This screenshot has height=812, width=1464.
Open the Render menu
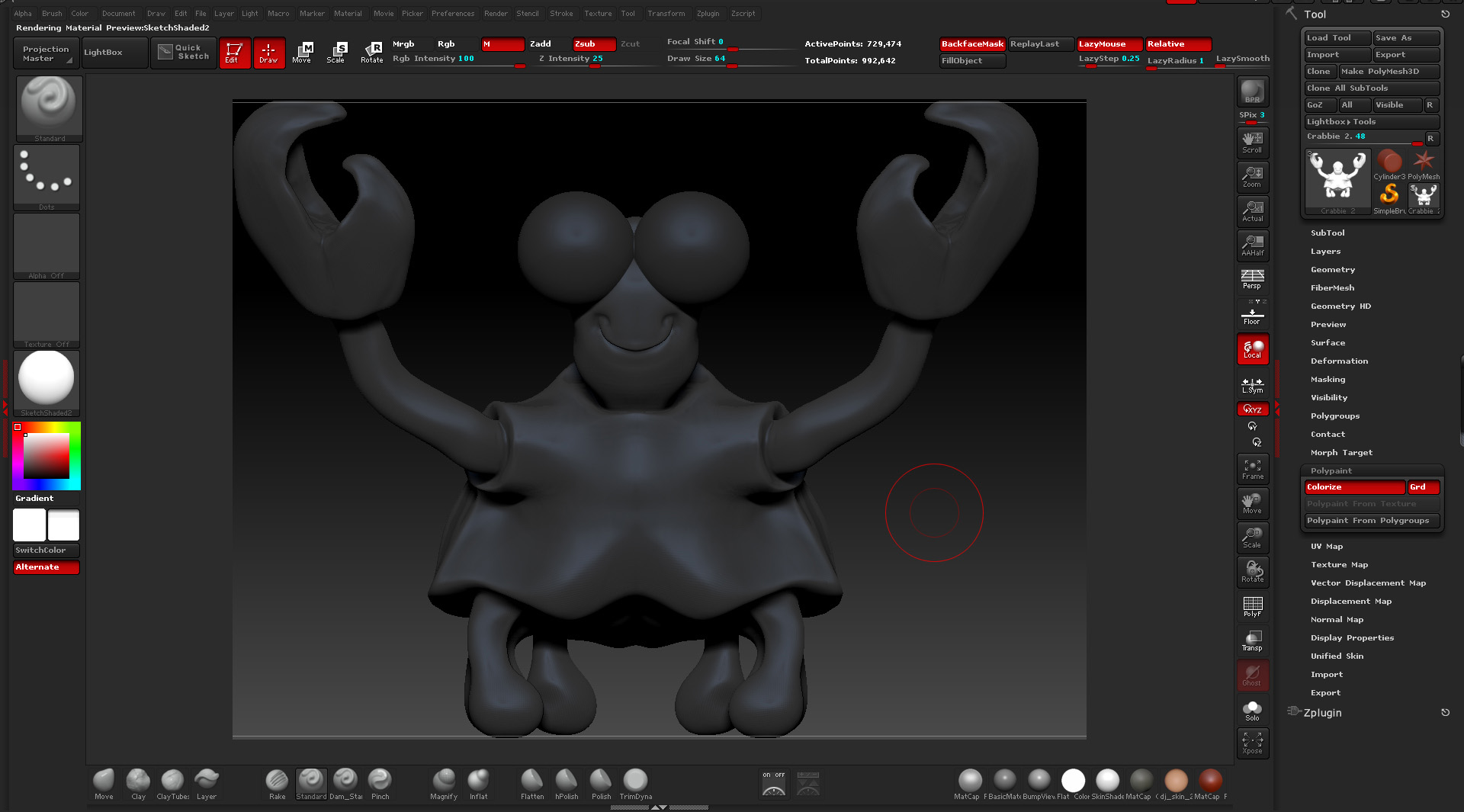point(496,14)
